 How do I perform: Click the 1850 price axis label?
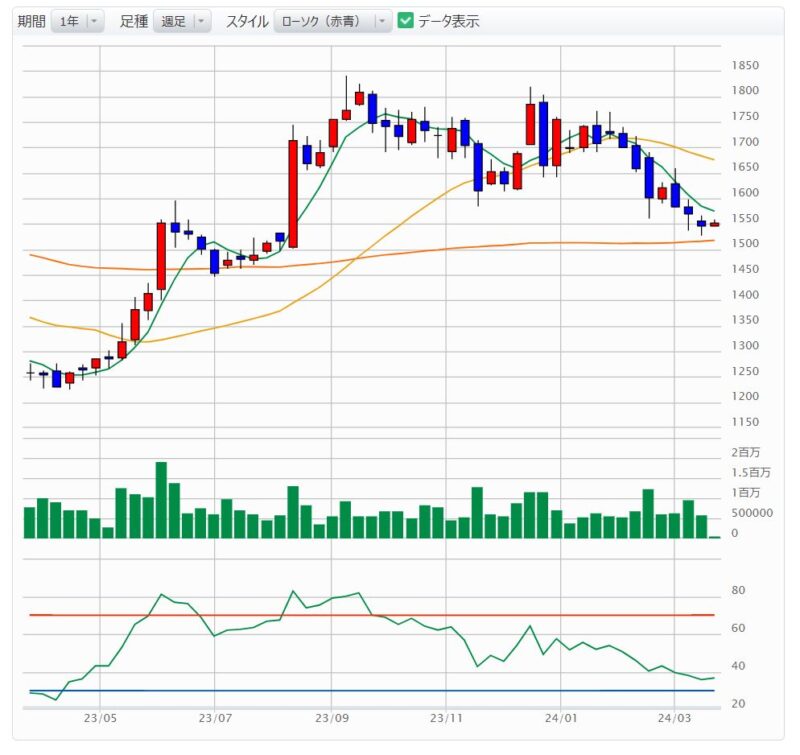coord(745,65)
